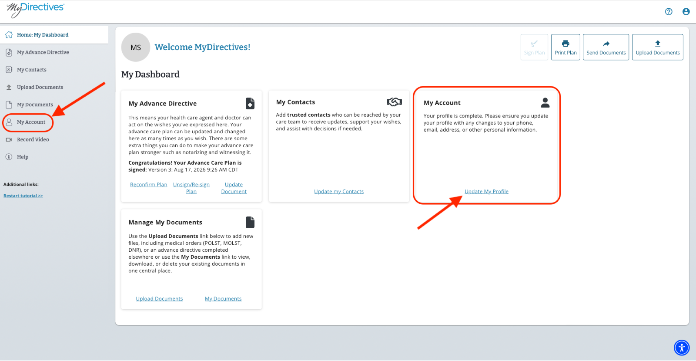Click 'My Advance Directive' card title
The width and height of the screenshot is (696, 361).
(x=162, y=103)
